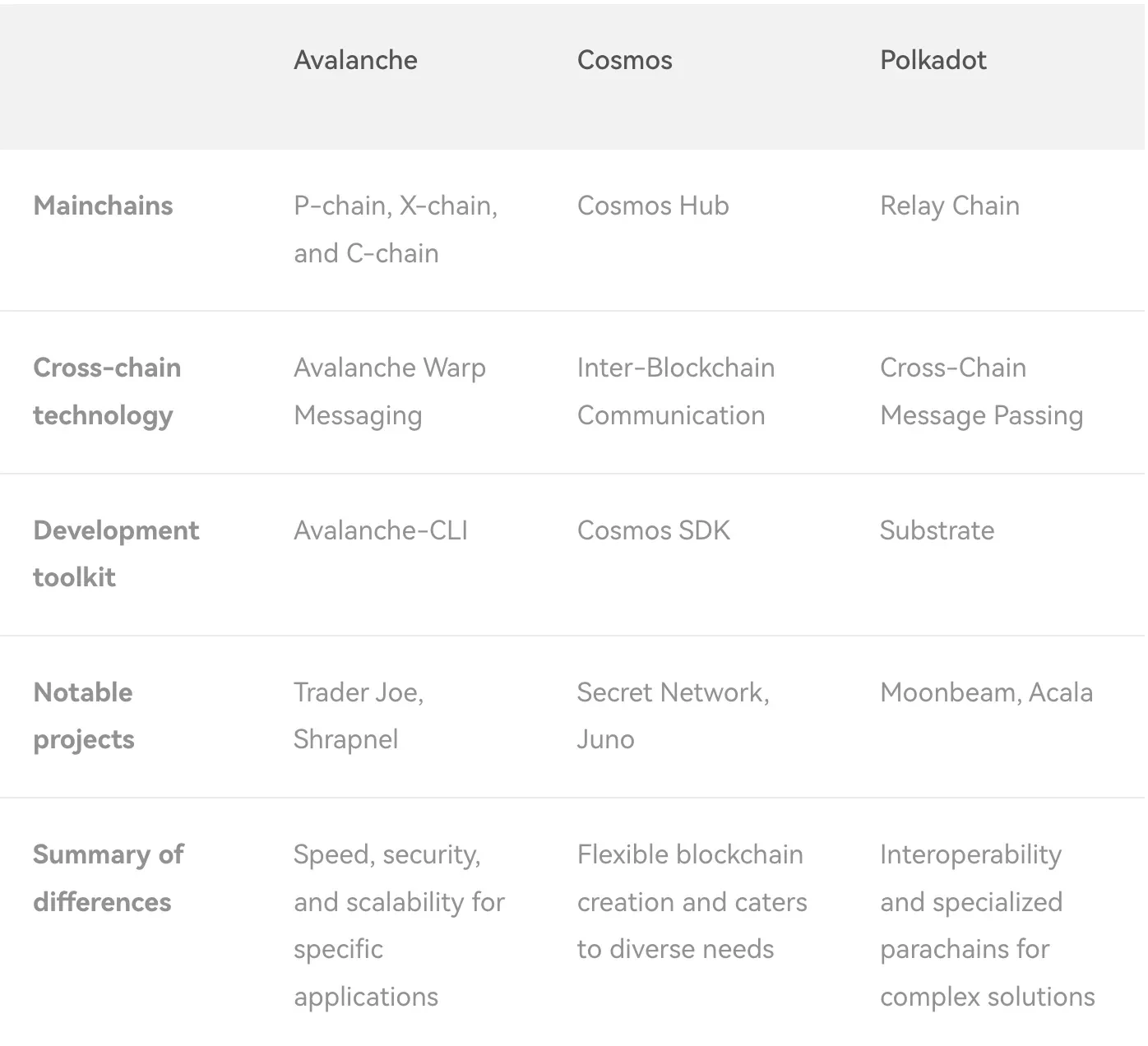Click the Cosmos column header

tap(624, 60)
